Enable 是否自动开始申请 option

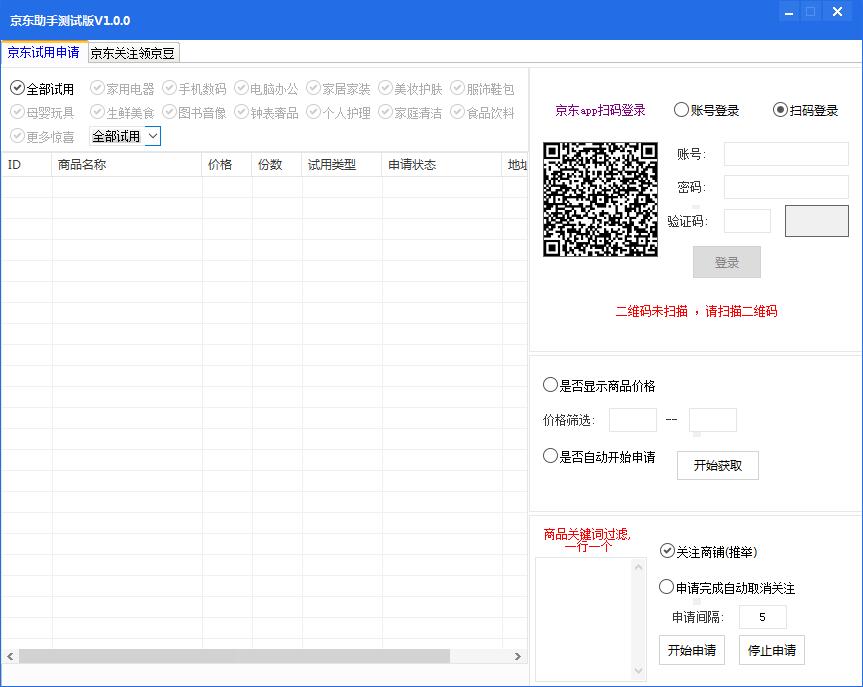(551, 454)
